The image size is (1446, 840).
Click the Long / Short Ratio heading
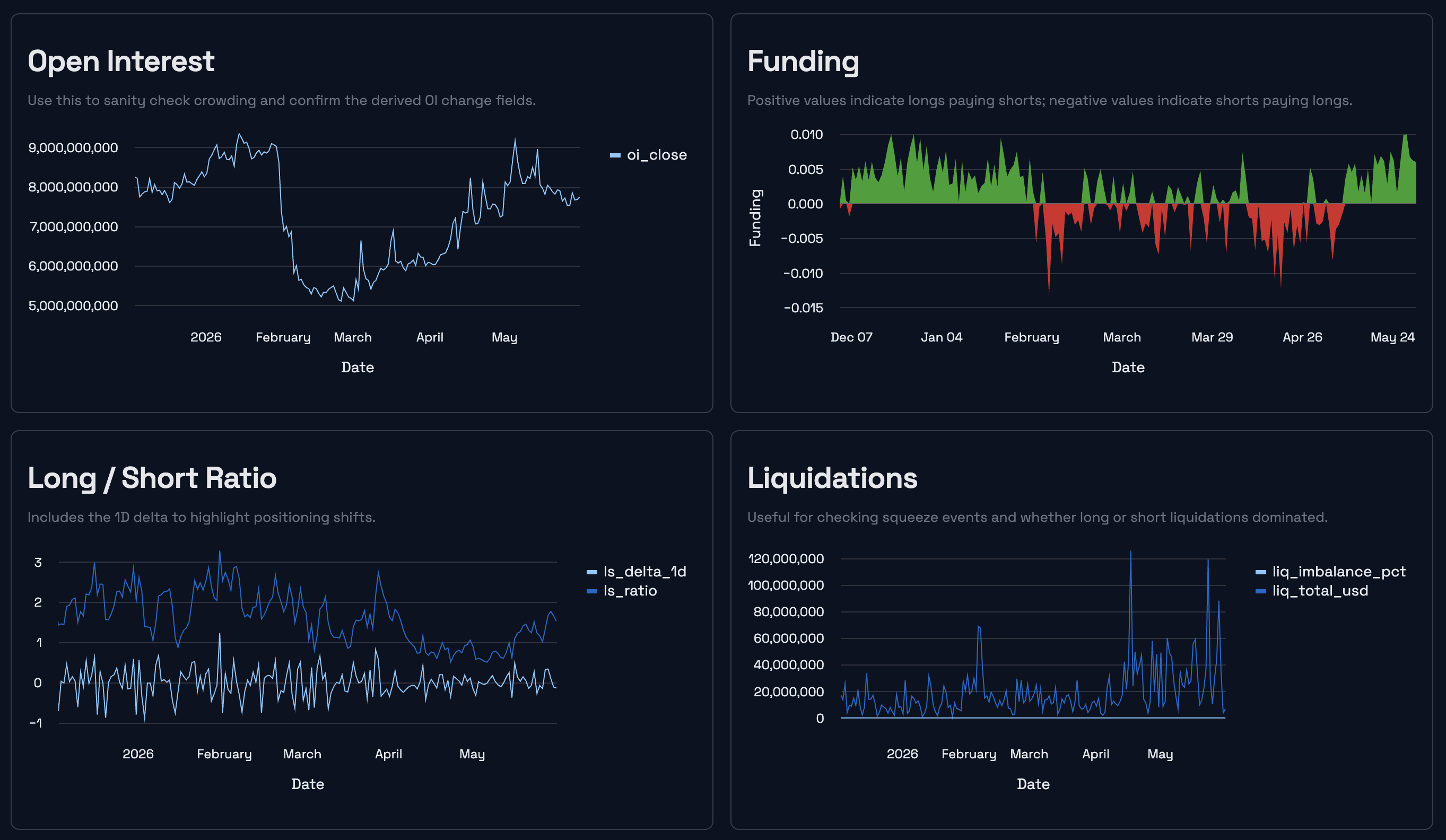coord(152,478)
